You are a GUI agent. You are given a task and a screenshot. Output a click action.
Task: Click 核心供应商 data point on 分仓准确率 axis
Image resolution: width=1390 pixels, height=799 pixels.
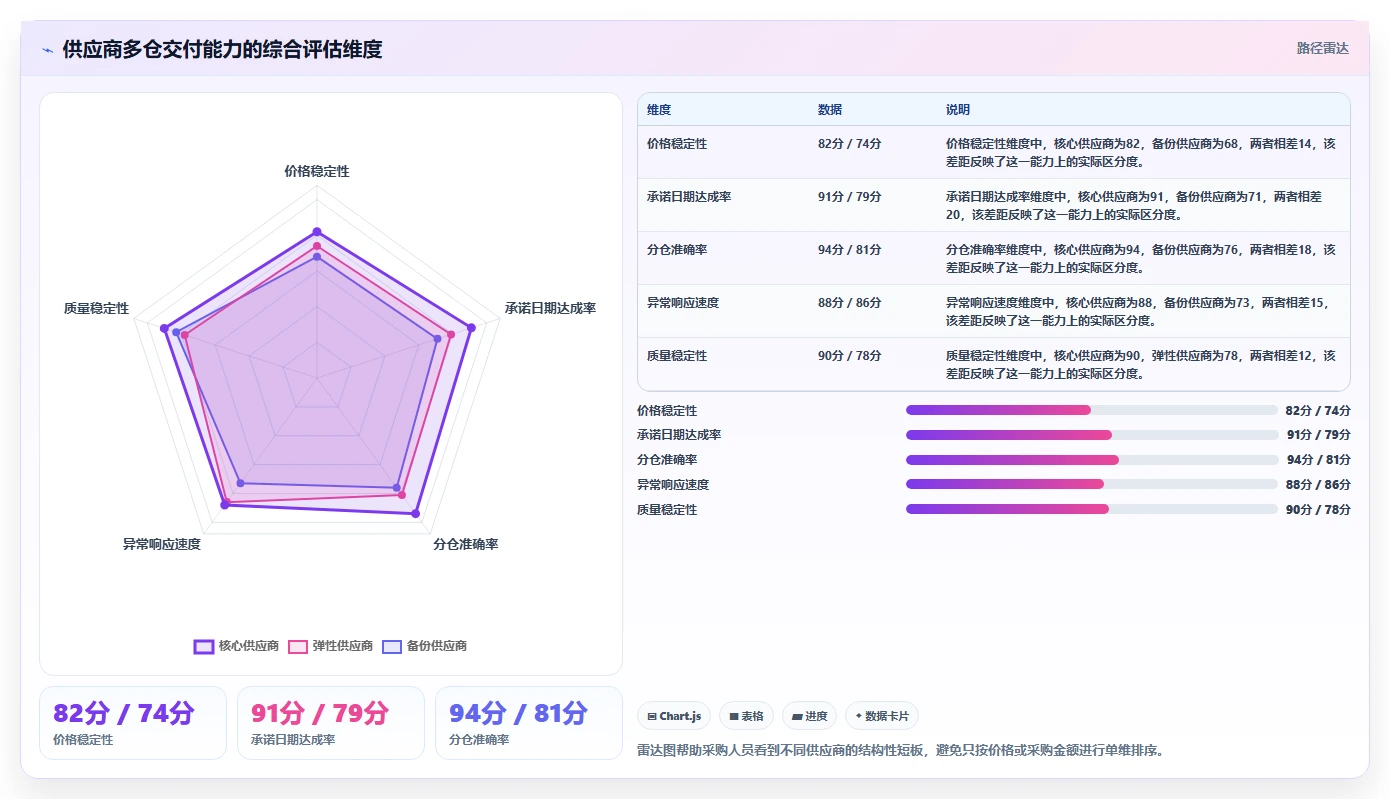click(x=415, y=514)
